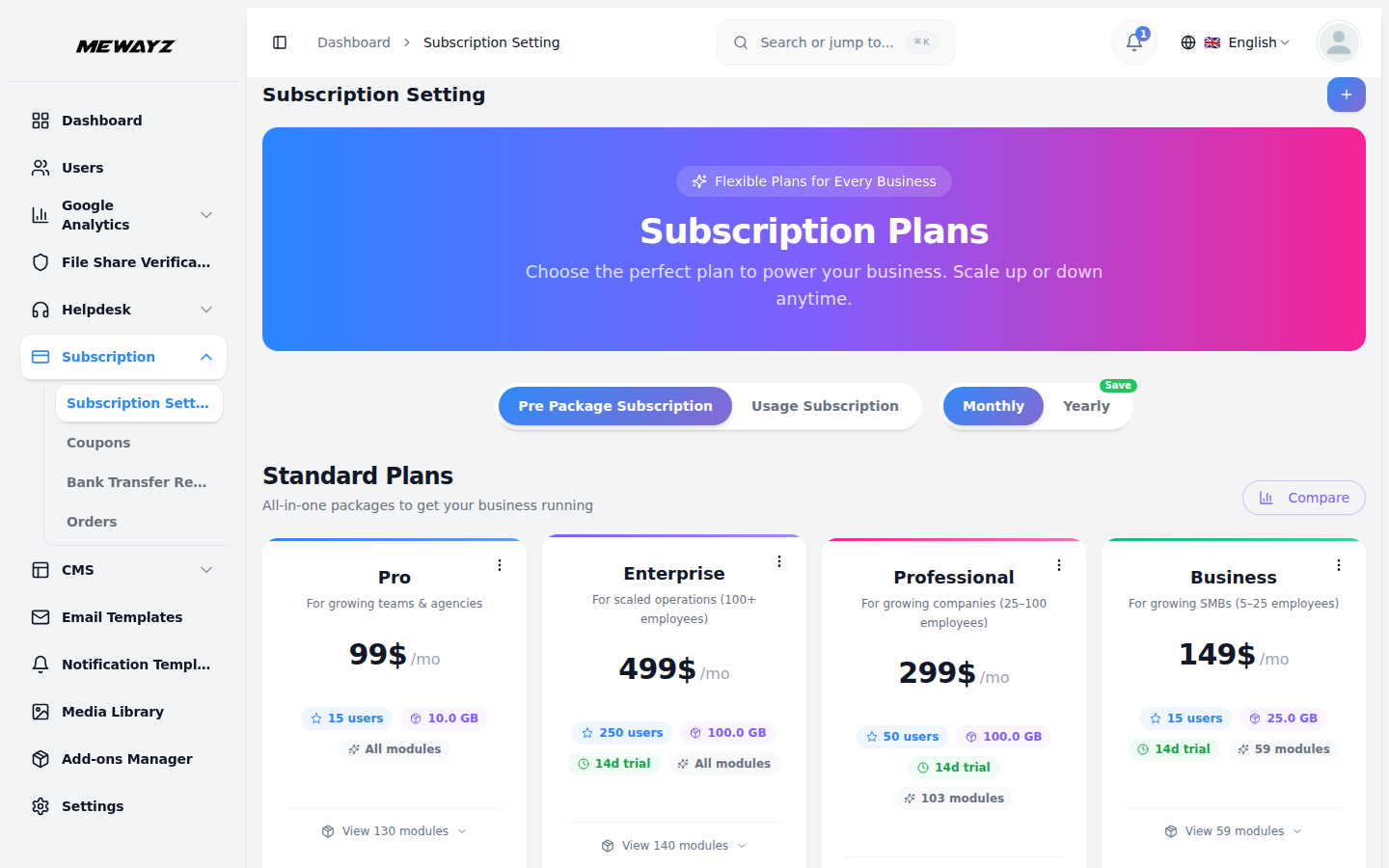Collapse the Subscription section
1389x868 pixels.
click(x=205, y=357)
